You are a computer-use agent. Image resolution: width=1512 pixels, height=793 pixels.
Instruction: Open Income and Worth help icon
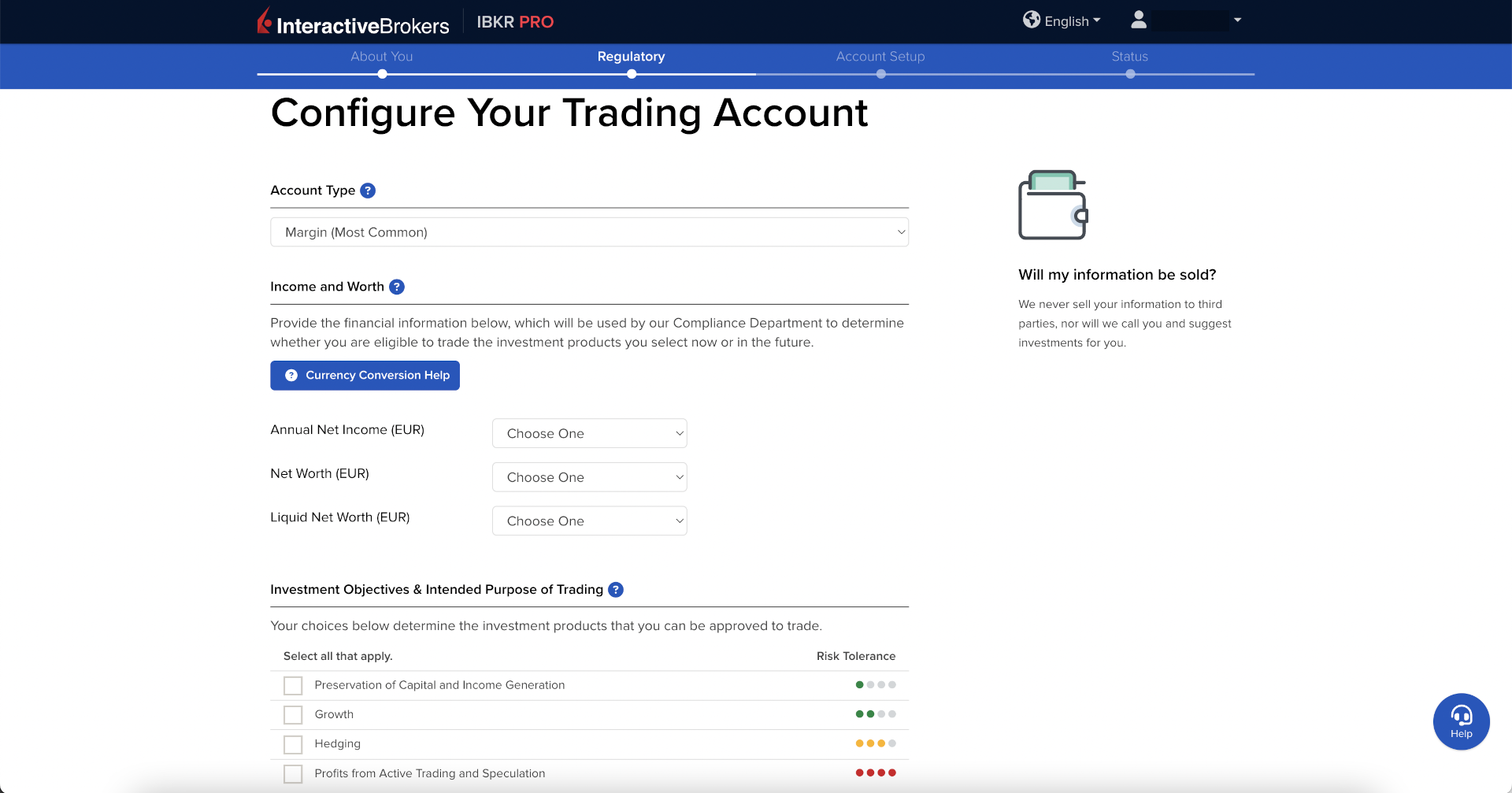(397, 287)
